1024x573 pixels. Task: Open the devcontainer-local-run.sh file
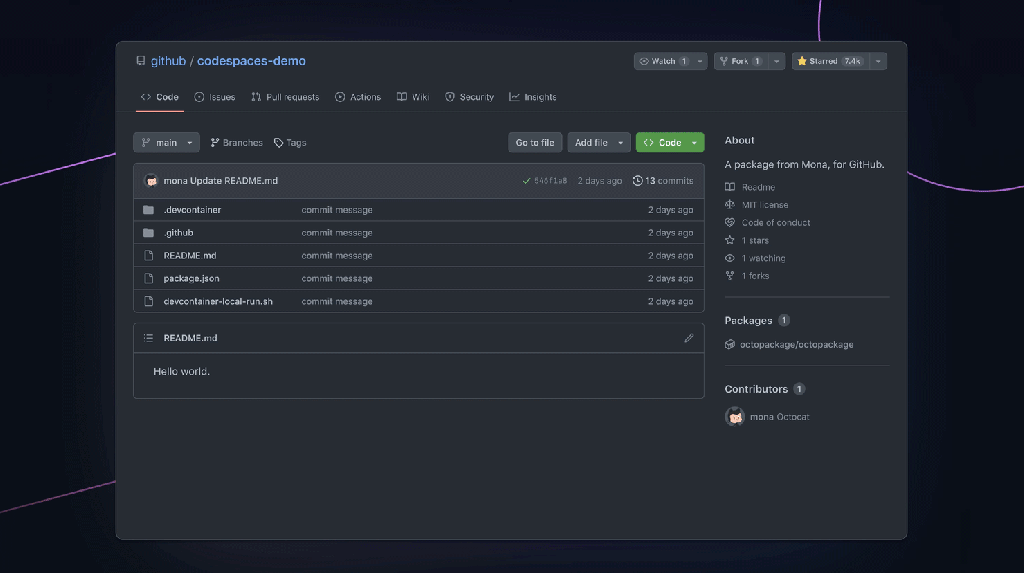[218, 301]
